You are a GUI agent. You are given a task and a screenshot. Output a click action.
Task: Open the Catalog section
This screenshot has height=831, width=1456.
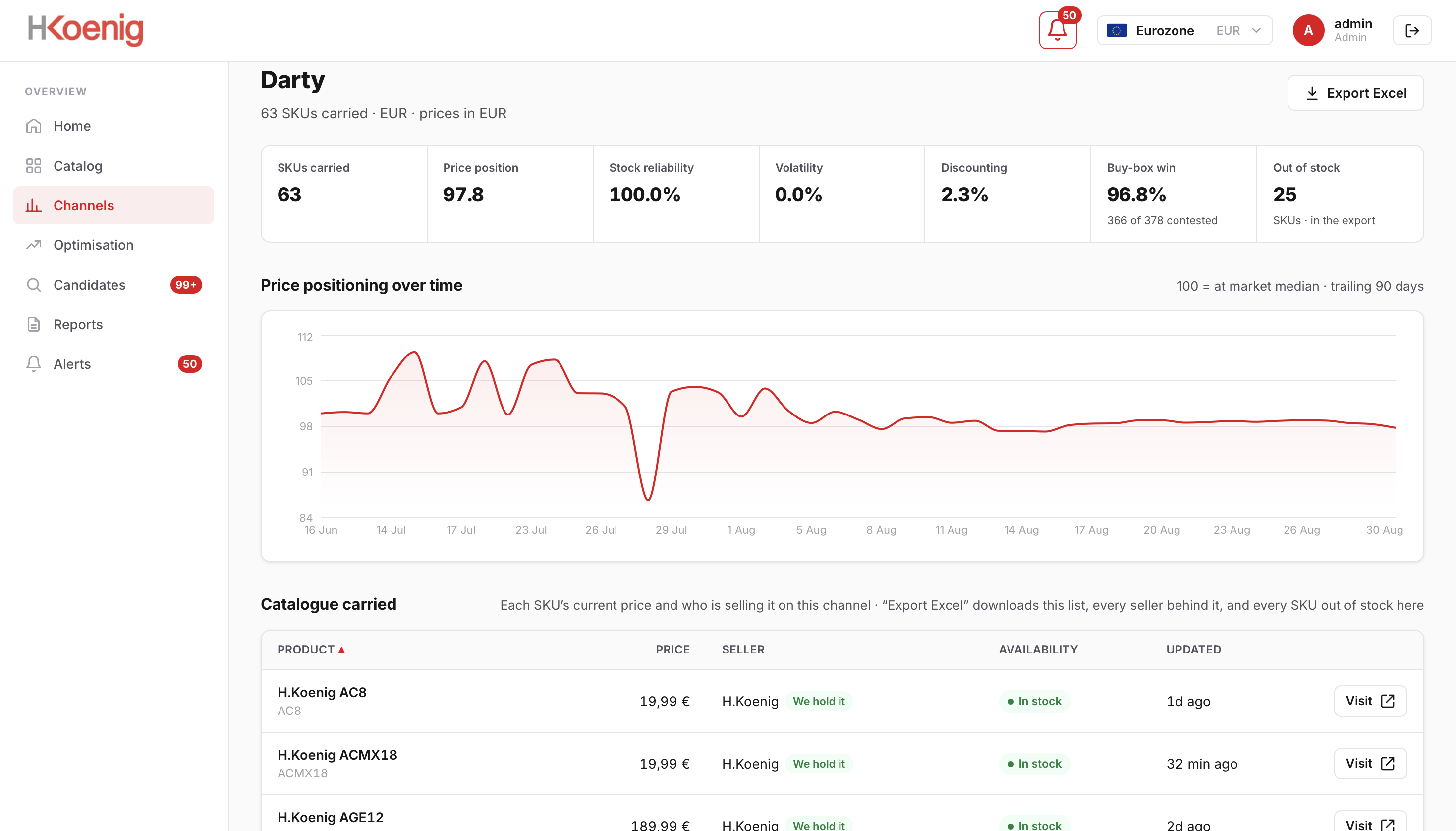(x=113, y=166)
